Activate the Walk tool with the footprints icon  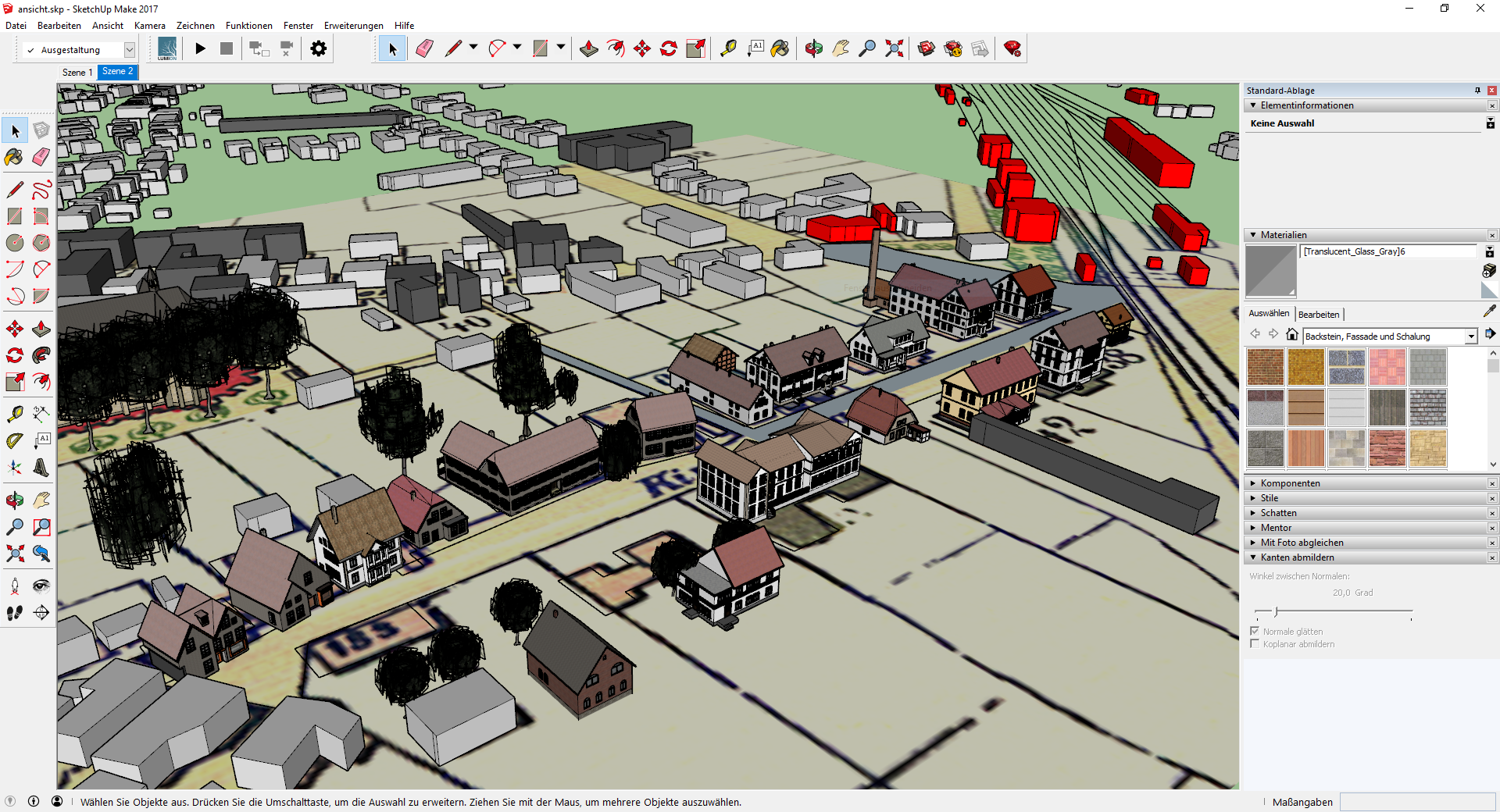[15, 613]
